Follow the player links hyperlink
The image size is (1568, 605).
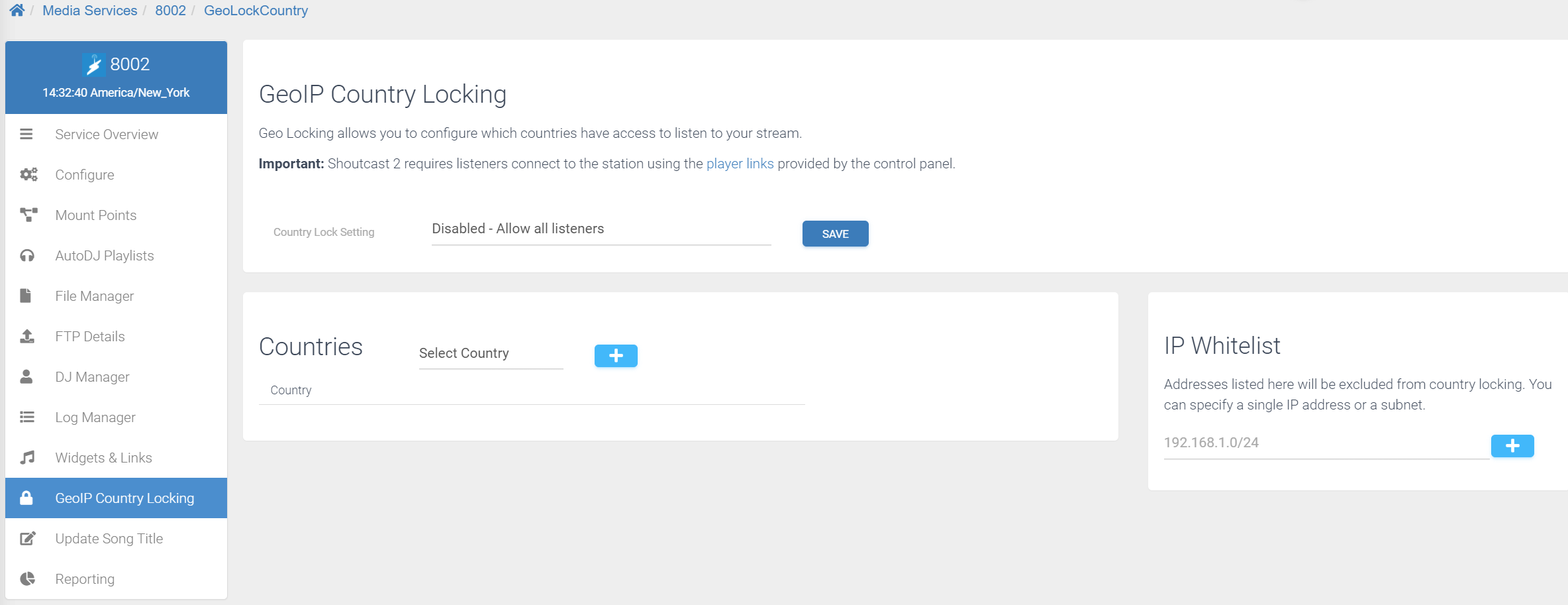(740, 164)
